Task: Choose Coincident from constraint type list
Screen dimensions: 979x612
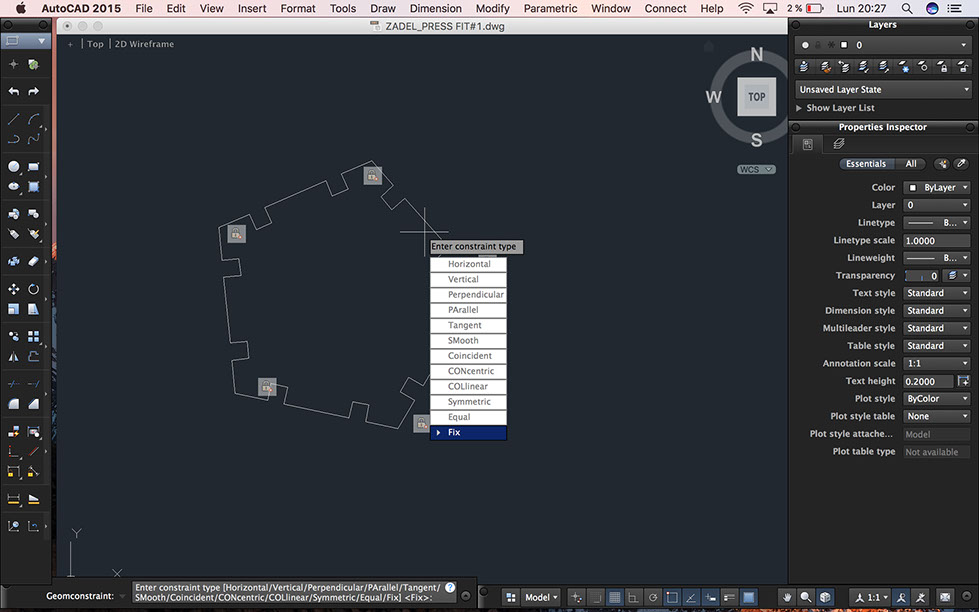Action: click(468, 356)
